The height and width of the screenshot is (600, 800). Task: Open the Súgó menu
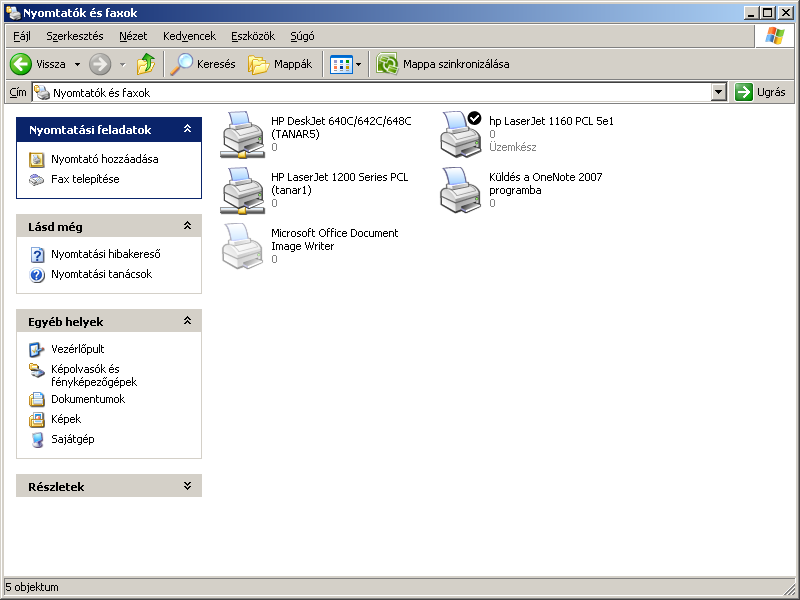[x=302, y=36]
